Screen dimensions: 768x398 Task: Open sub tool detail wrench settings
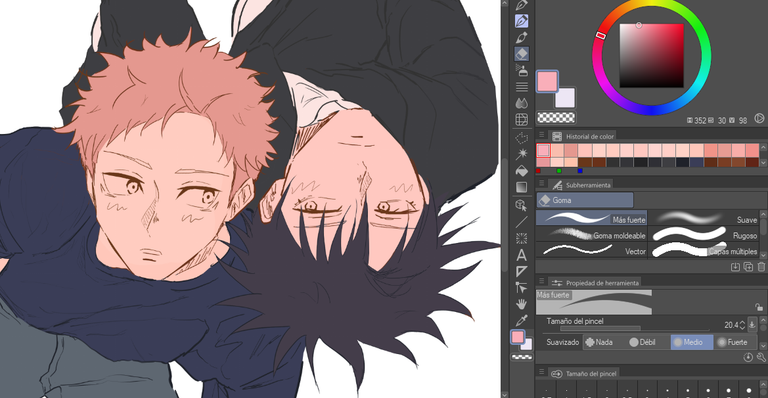coord(761,357)
